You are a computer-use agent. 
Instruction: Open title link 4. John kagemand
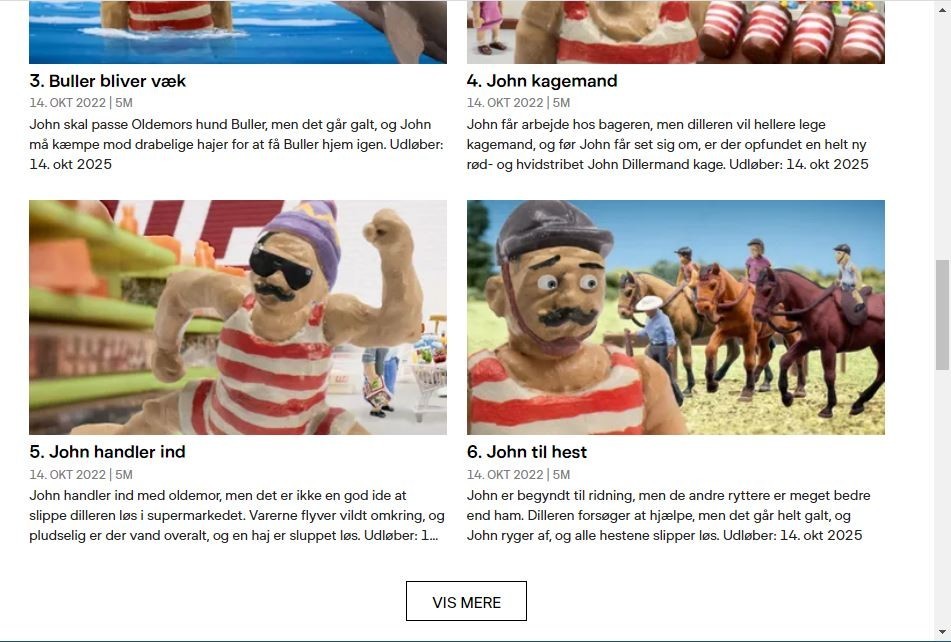542,81
